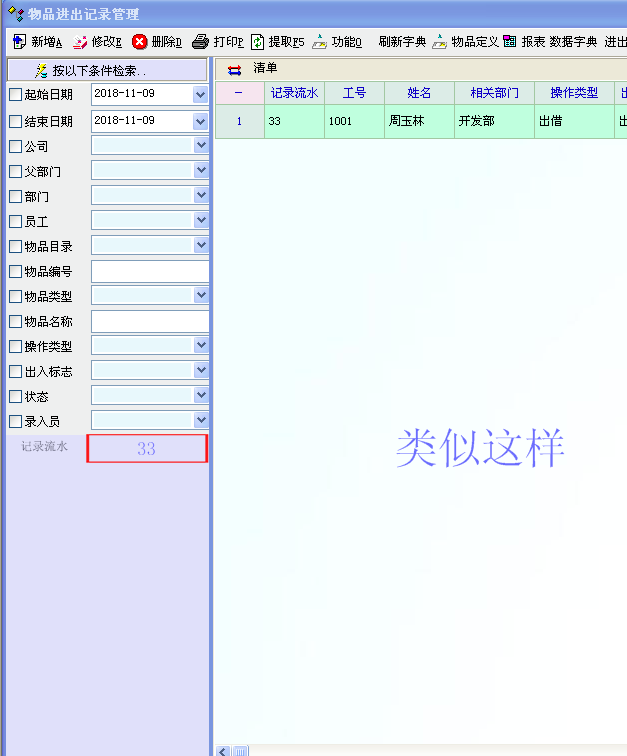The height and width of the screenshot is (756, 627).
Task: Check the 操作类型 filter checkbox
Action: tap(15, 346)
